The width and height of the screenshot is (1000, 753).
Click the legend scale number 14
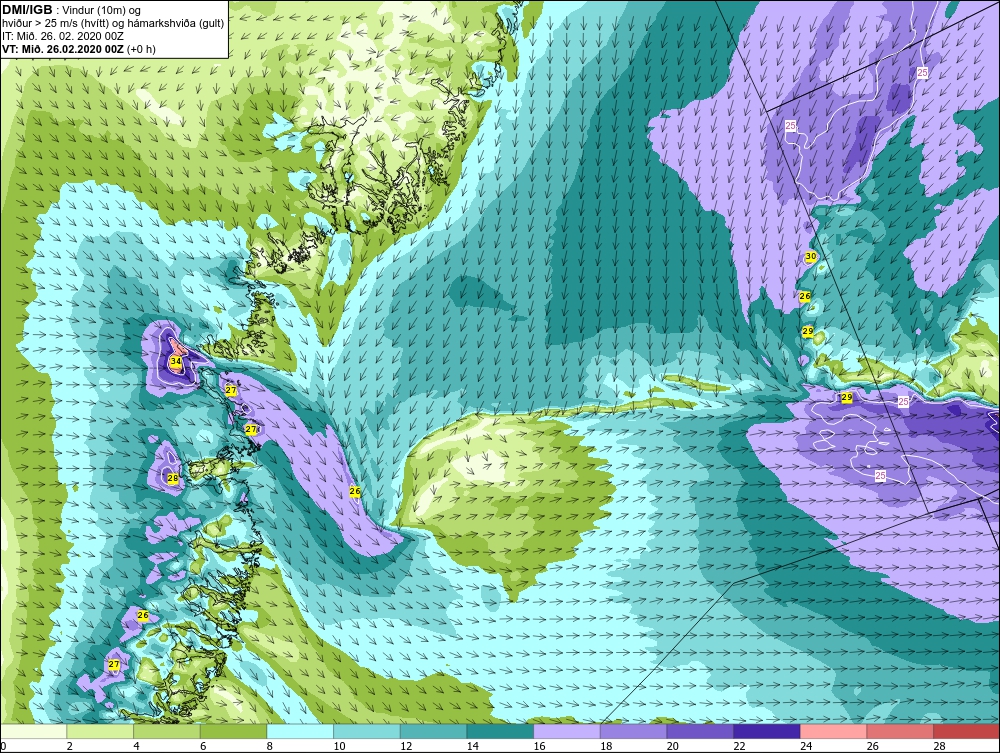pos(473,746)
